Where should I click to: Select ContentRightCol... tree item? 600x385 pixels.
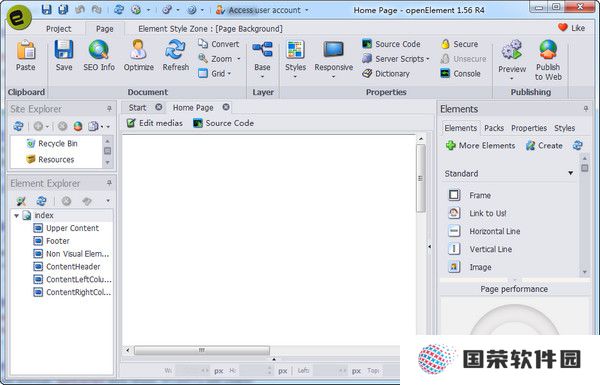click(x=72, y=292)
